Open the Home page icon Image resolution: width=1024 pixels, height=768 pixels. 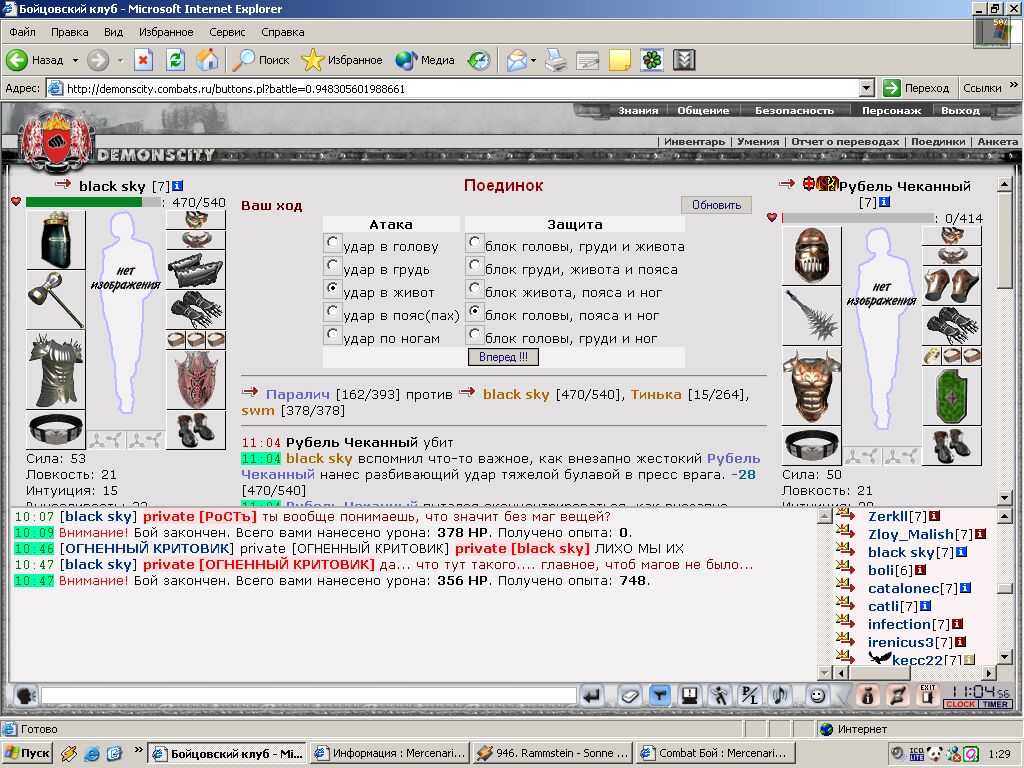[207, 60]
